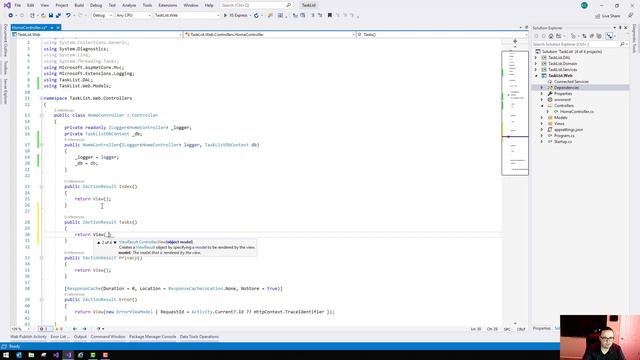Click the Solution Explorer Home icon

pos(551,36)
